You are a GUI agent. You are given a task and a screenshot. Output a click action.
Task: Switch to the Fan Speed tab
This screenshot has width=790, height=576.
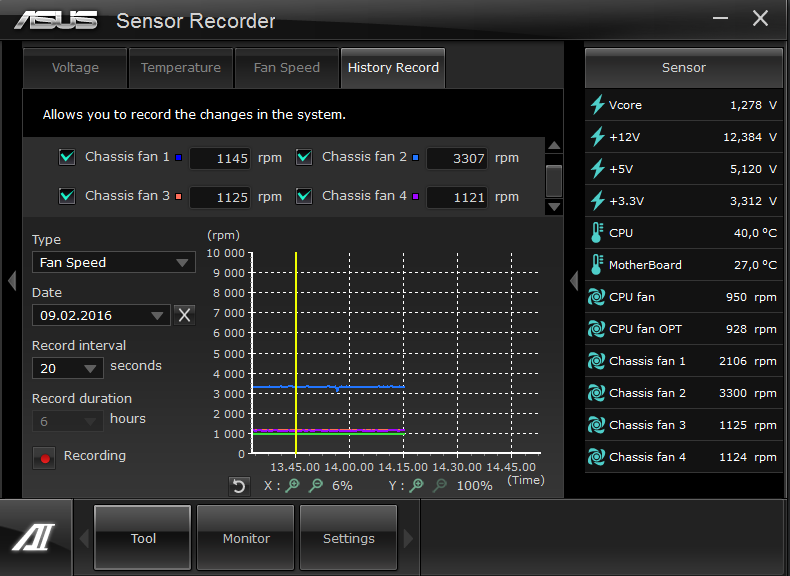287,68
